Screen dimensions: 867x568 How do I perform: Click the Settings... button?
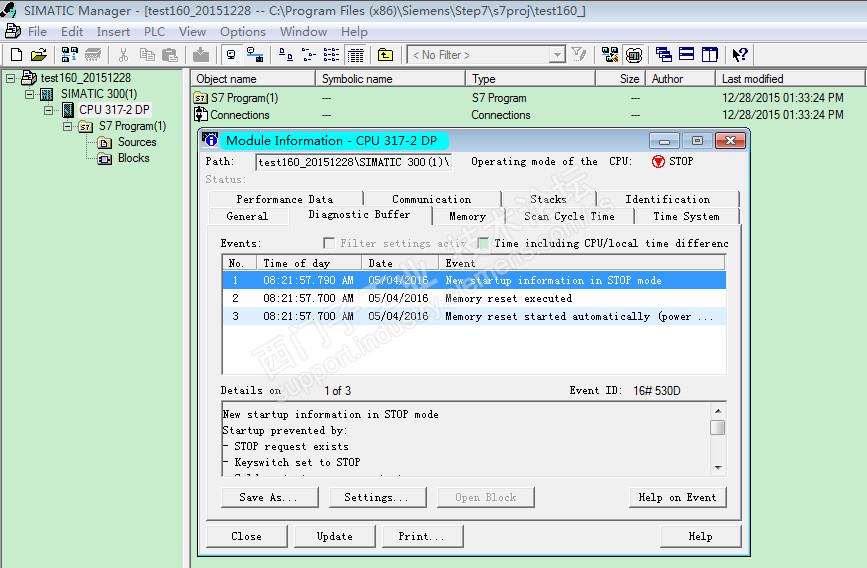pyautogui.click(x=377, y=497)
